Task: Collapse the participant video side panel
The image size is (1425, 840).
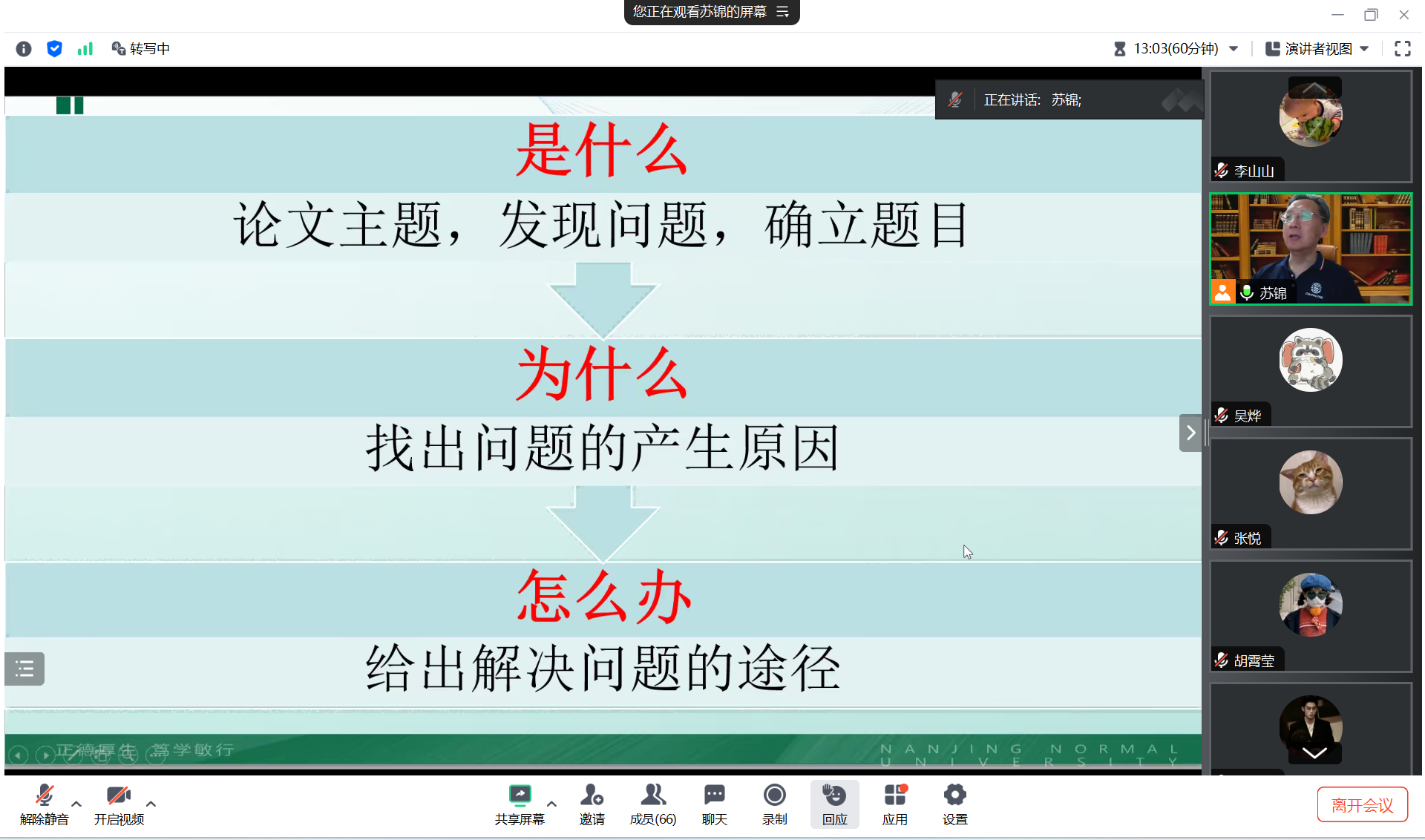Action: pyautogui.click(x=1190, y=433)
